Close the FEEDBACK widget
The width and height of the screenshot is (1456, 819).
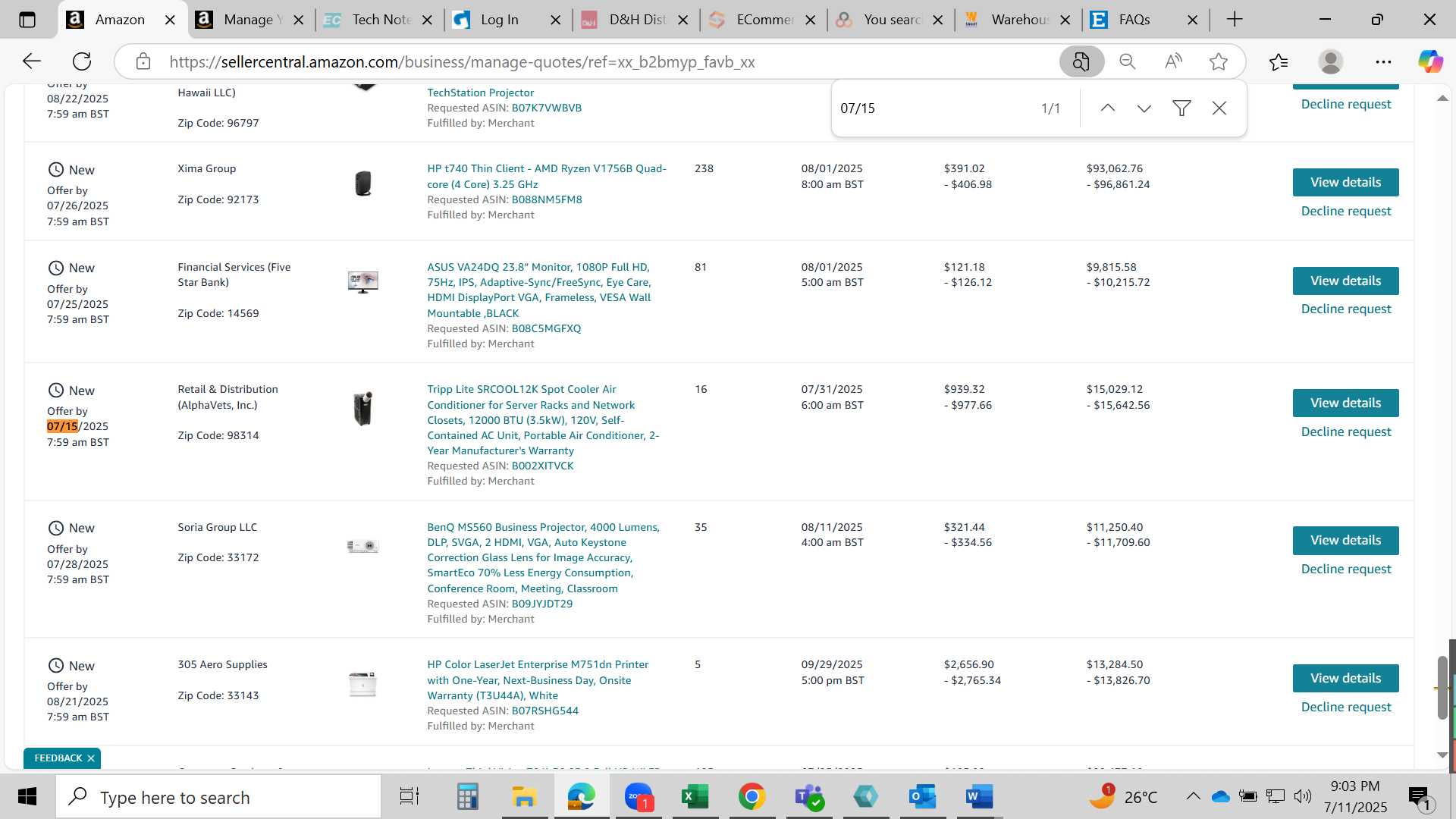tap(91, 759)
